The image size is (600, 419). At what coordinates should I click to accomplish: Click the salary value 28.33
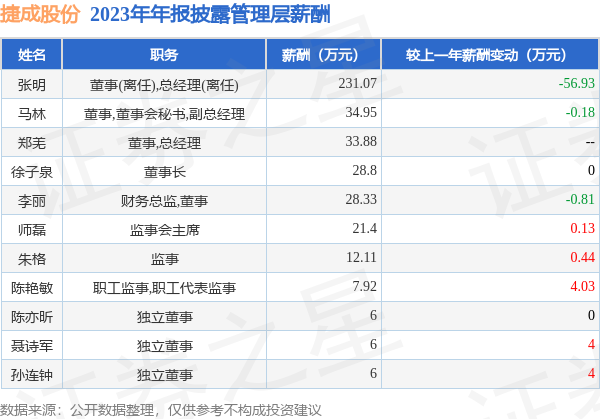(361, 199)
